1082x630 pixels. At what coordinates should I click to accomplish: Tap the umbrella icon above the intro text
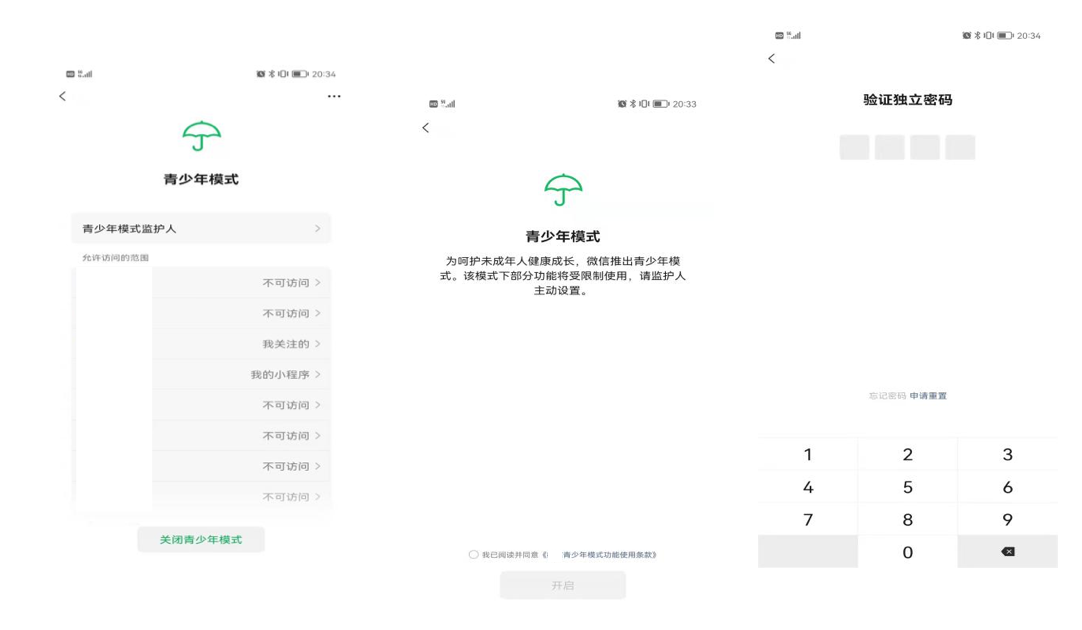point(563,190)
